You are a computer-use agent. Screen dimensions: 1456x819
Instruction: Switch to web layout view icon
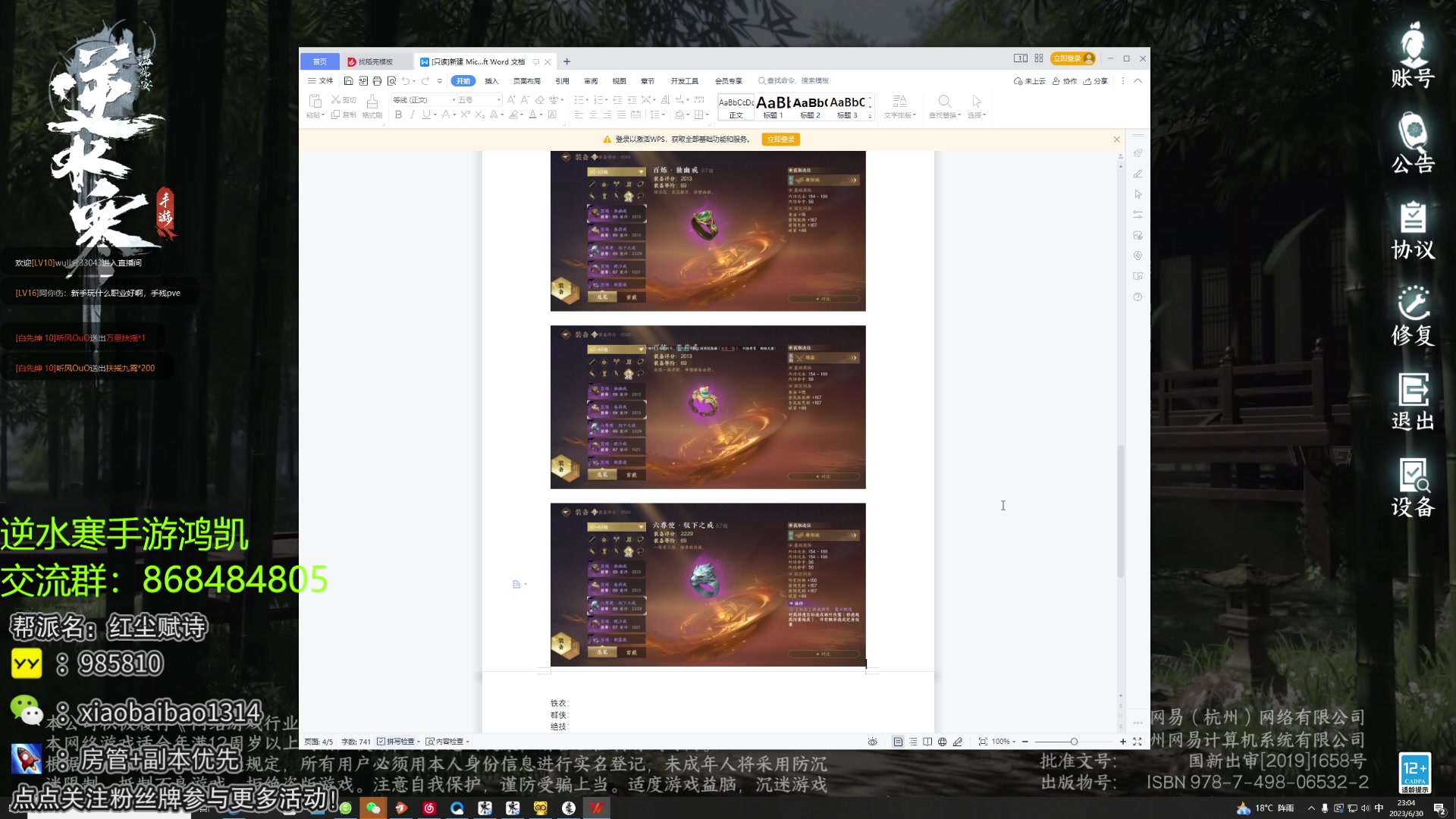click(x=942, y=742)
